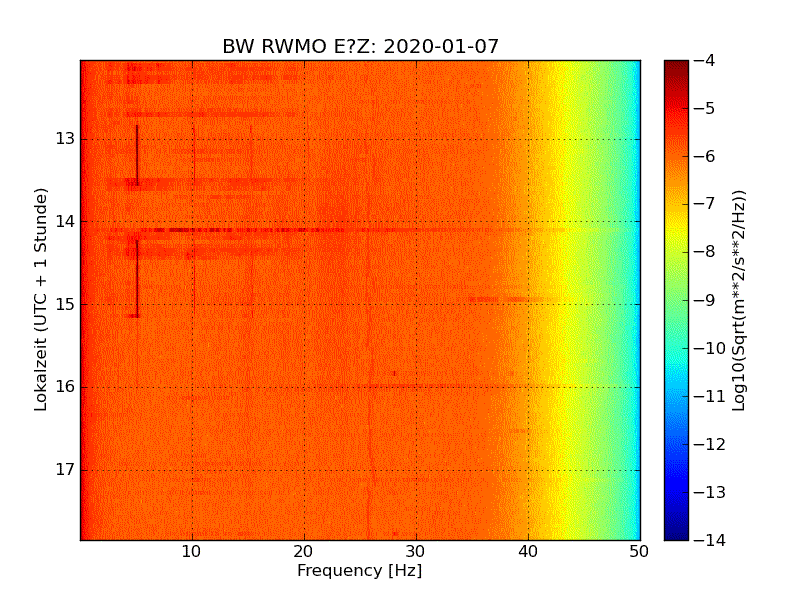This screenshot has width=800, height=600.
Task: Click the x-axis tick label 20
Action: [x=304, y=552]
